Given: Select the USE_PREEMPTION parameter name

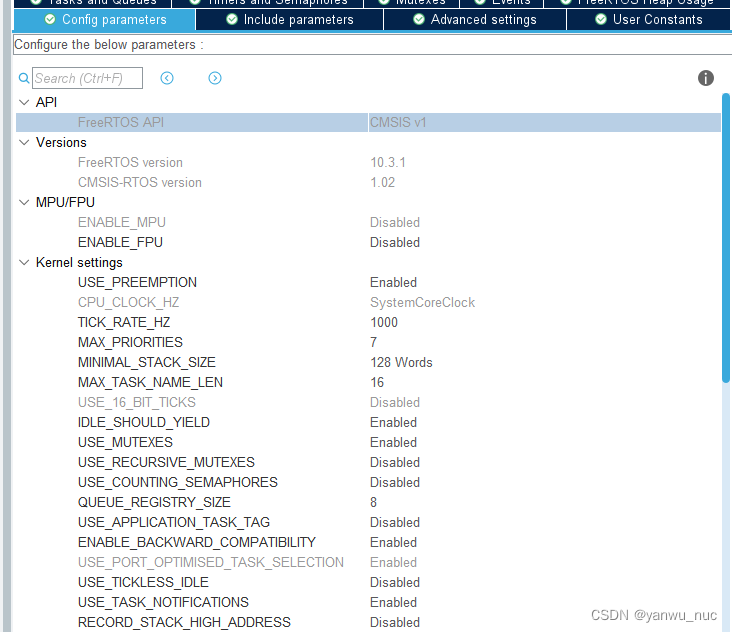Looking at the screenshot, I should coord(137,282).
